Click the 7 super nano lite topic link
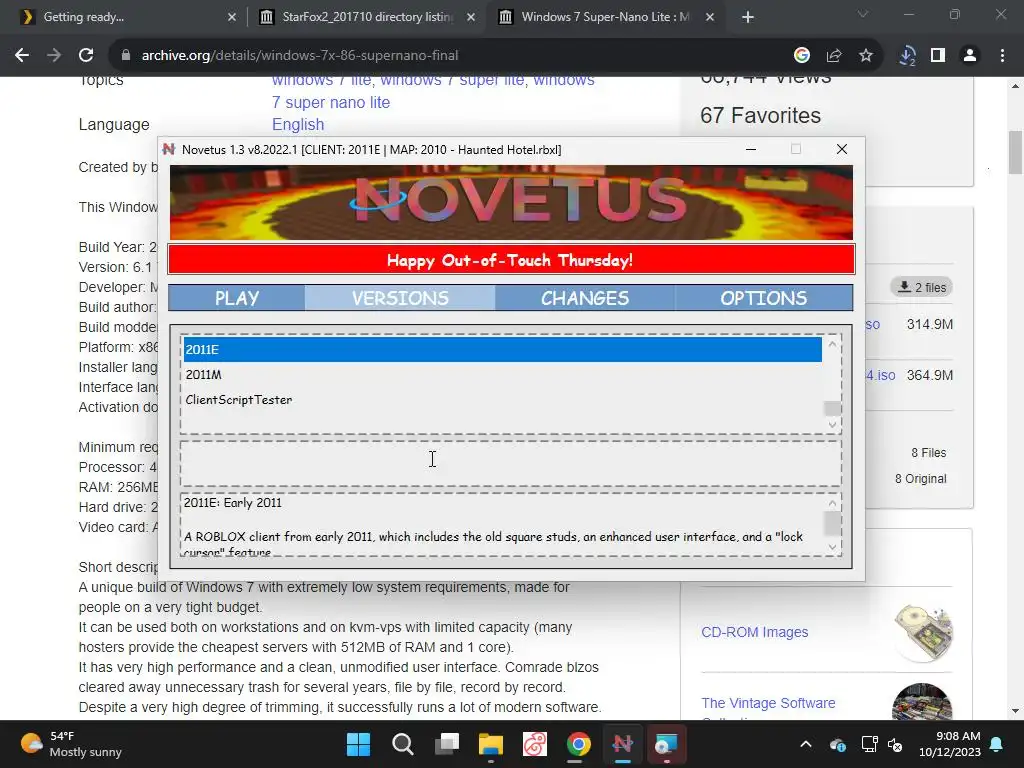Viewport: 1024px width, 768px height. pos(331,103)
